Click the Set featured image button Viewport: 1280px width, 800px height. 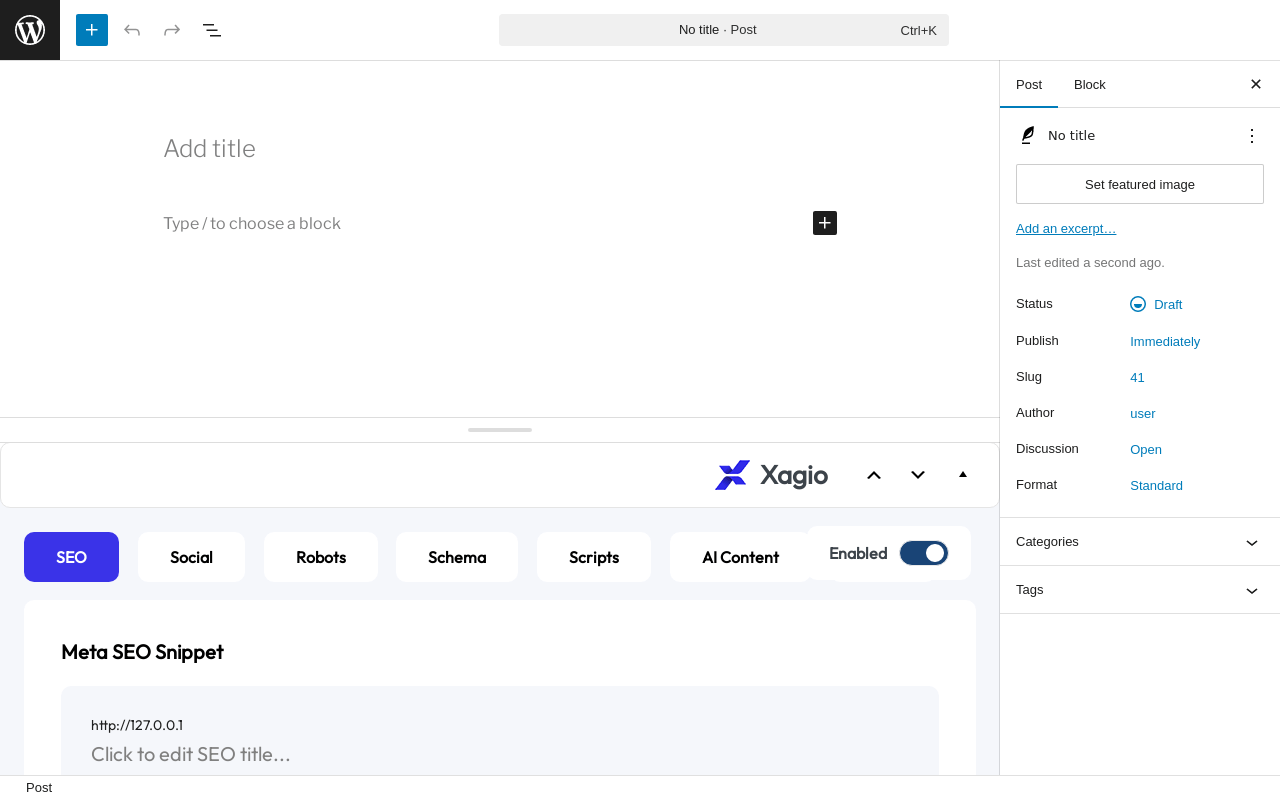[1140, 184]
